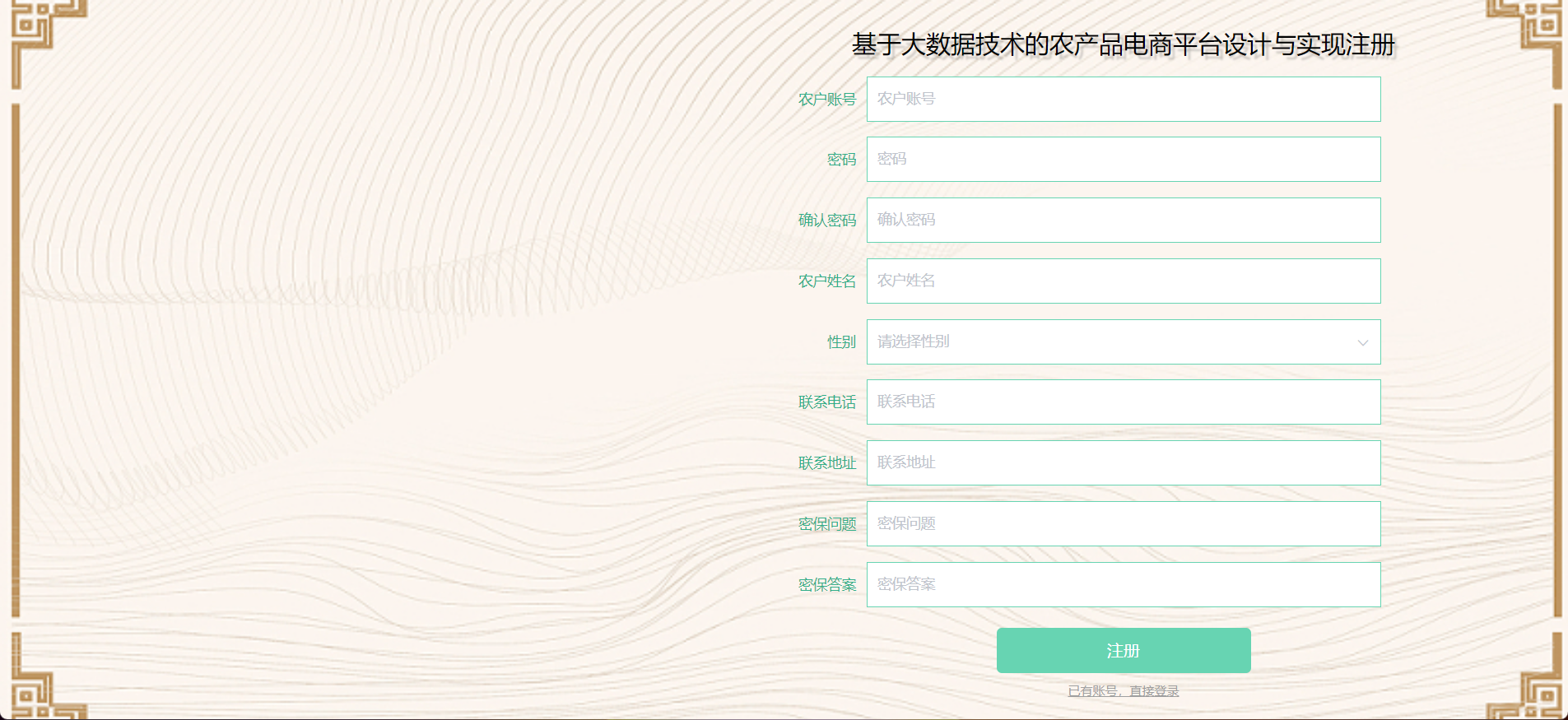
Task: Click the 性别 field label
Action: point(842,341)
